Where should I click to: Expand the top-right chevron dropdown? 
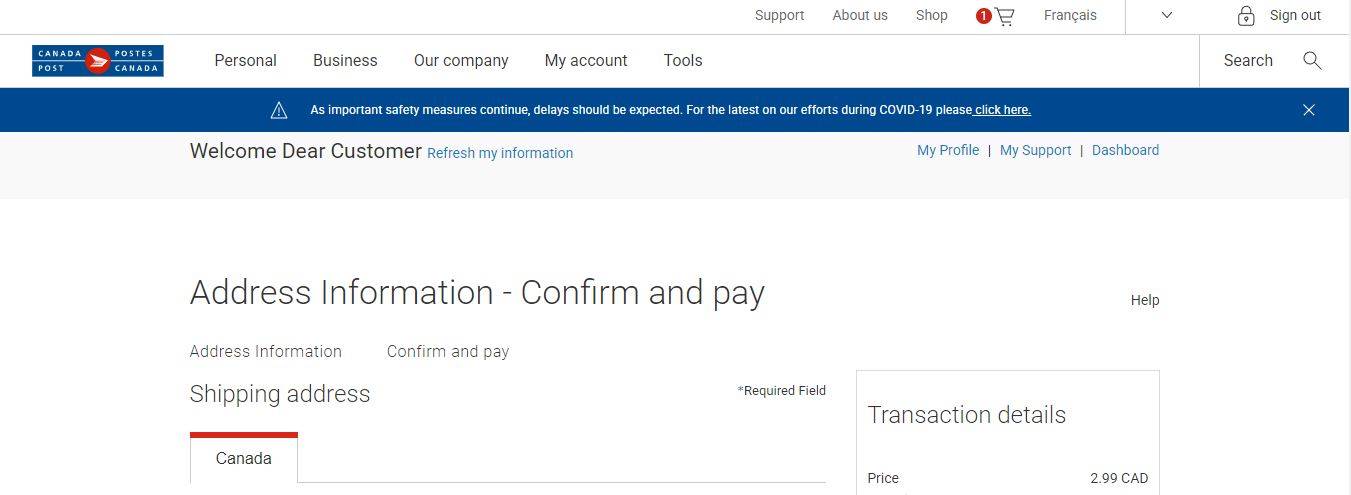pos(1166,15)
